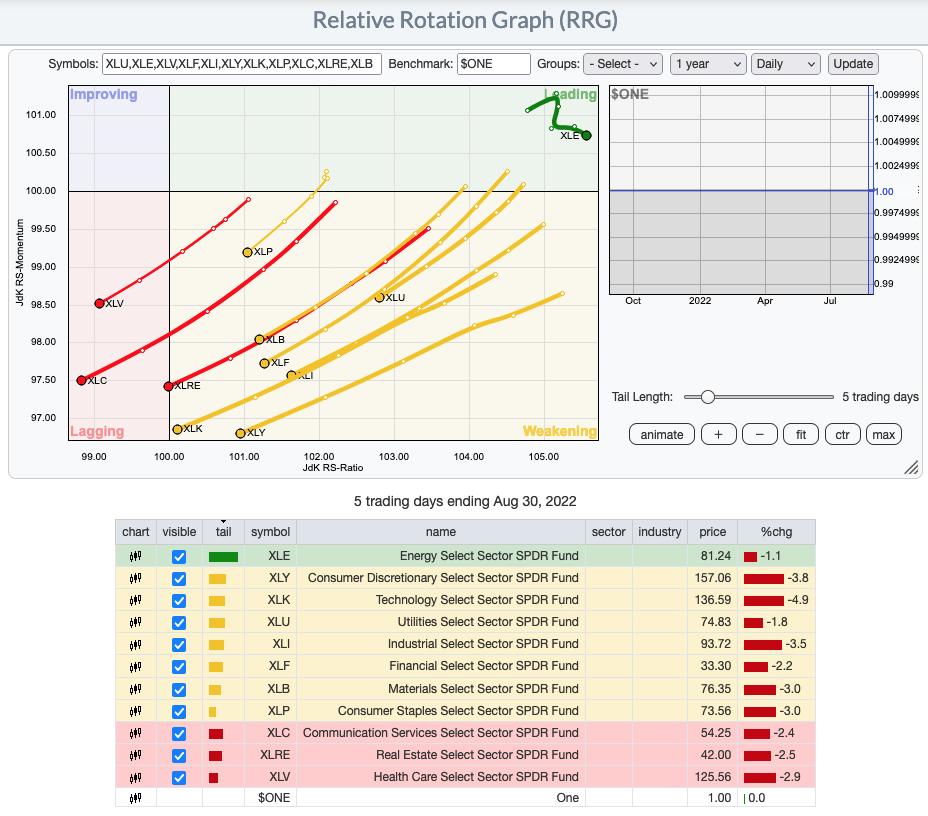The height and width of the screenshot is (816, 928).
Task: Sort table by visible column header
Action: click(x=179, y=532)
